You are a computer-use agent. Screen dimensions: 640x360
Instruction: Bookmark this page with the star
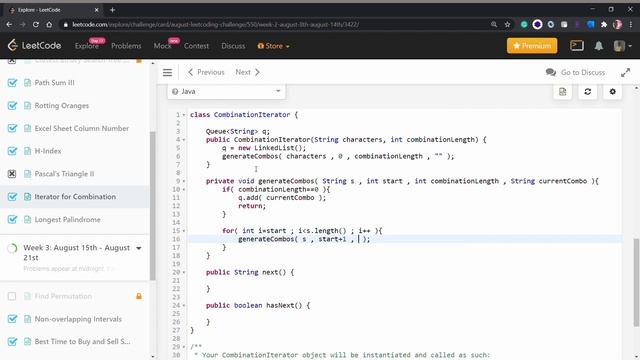click(507, 24)
